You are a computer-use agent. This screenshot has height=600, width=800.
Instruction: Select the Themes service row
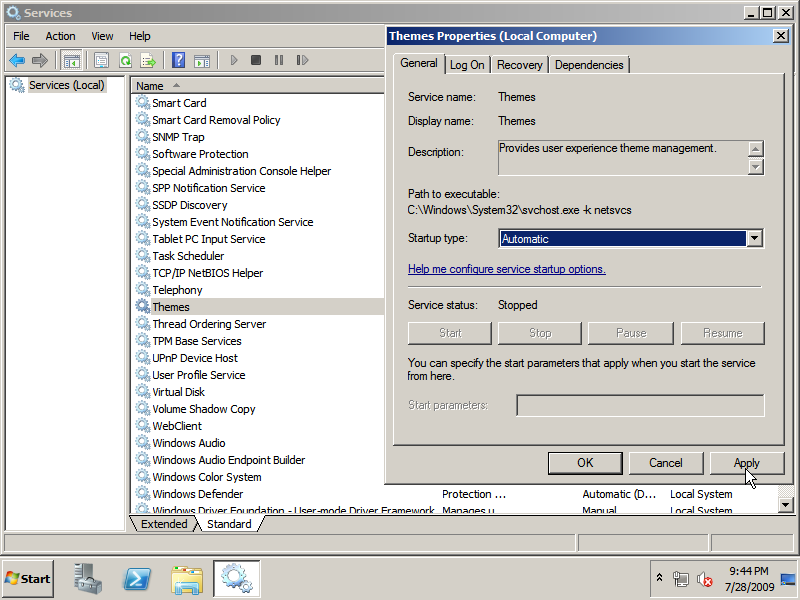(x=260, y=307)
